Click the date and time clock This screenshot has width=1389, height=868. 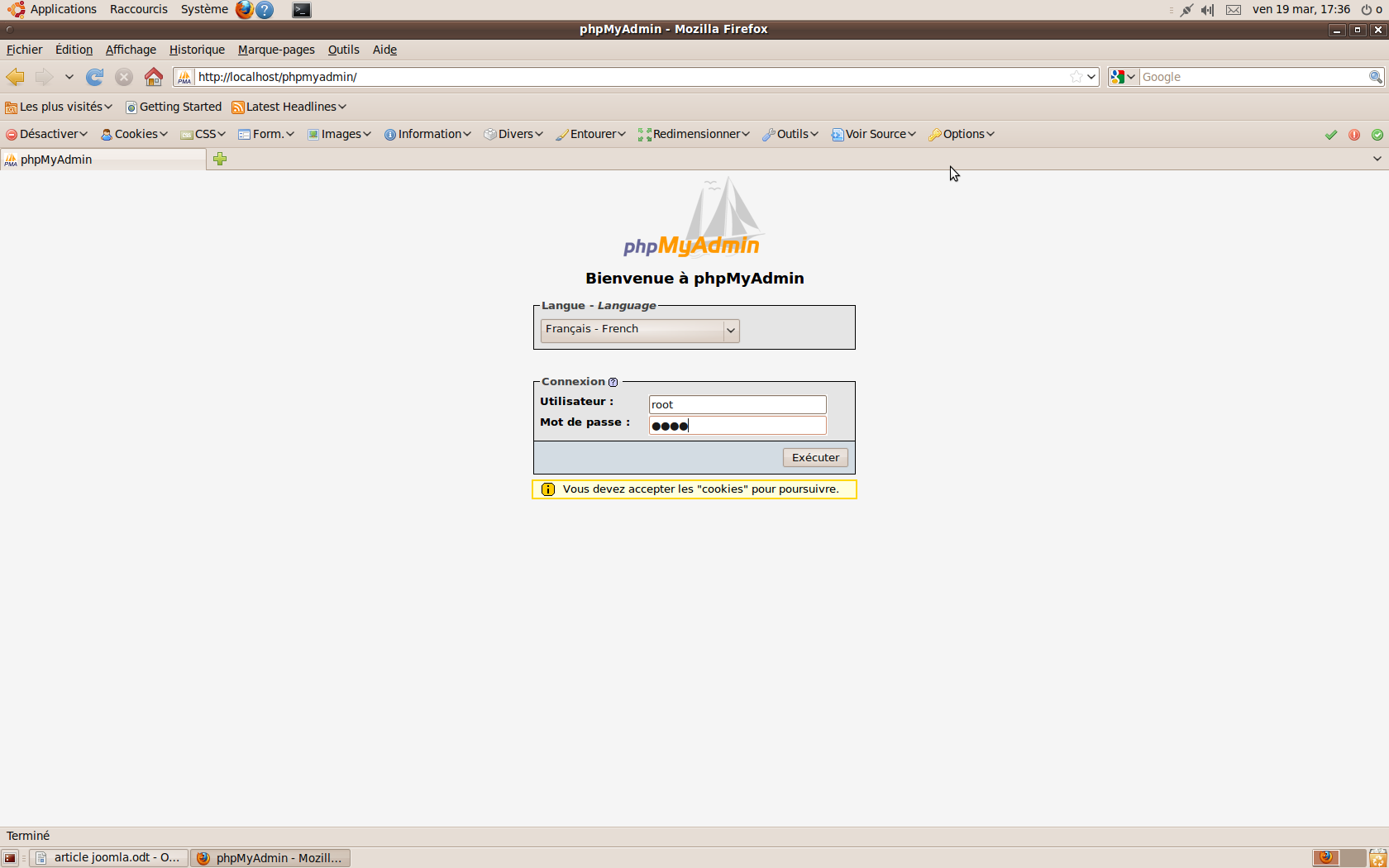coord(1301,9)
